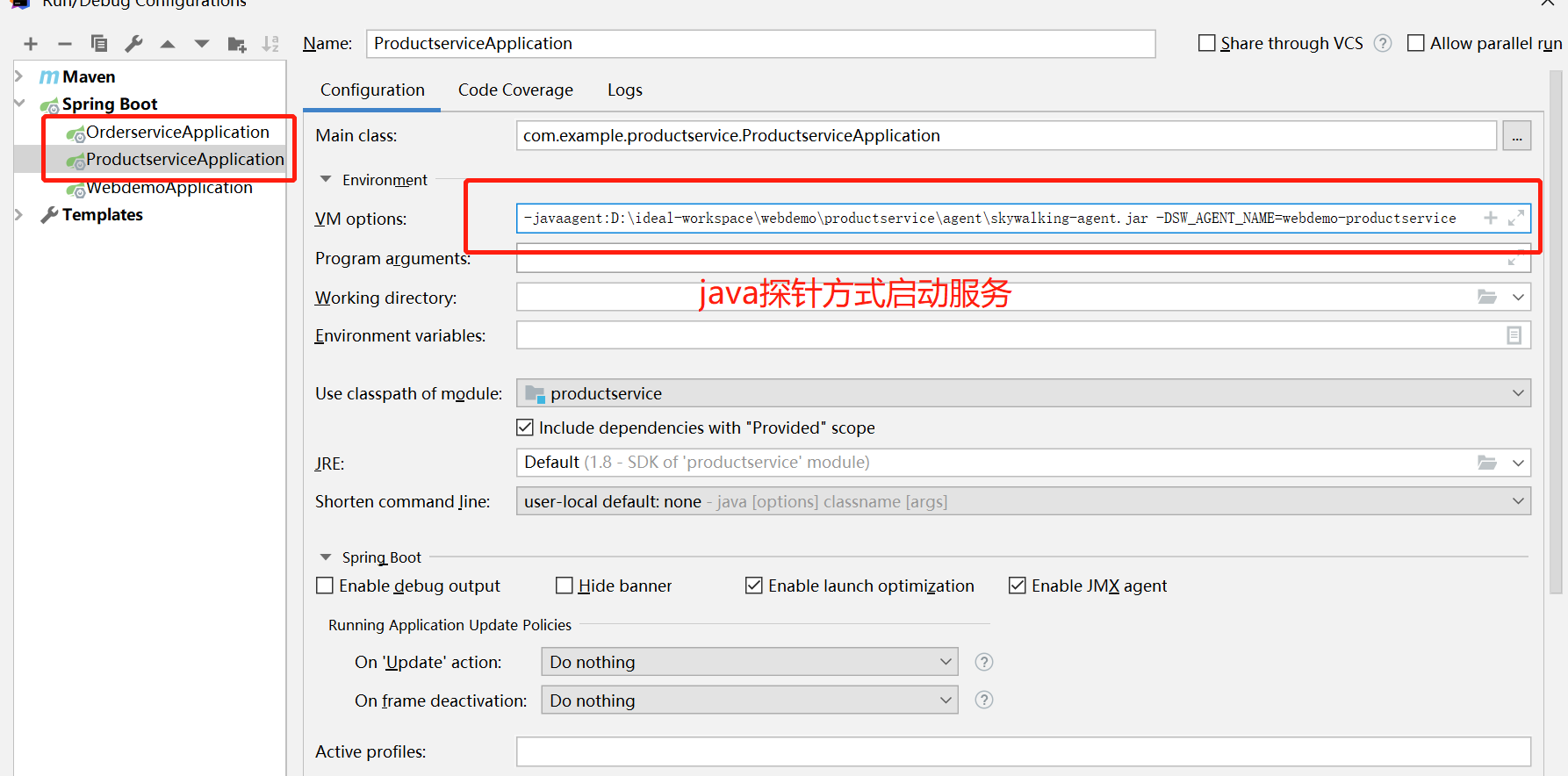The height and width of the screenshot is (776, 1568).
Task: Select OrderserviceApplication in the tree
Action: [177, 132]
